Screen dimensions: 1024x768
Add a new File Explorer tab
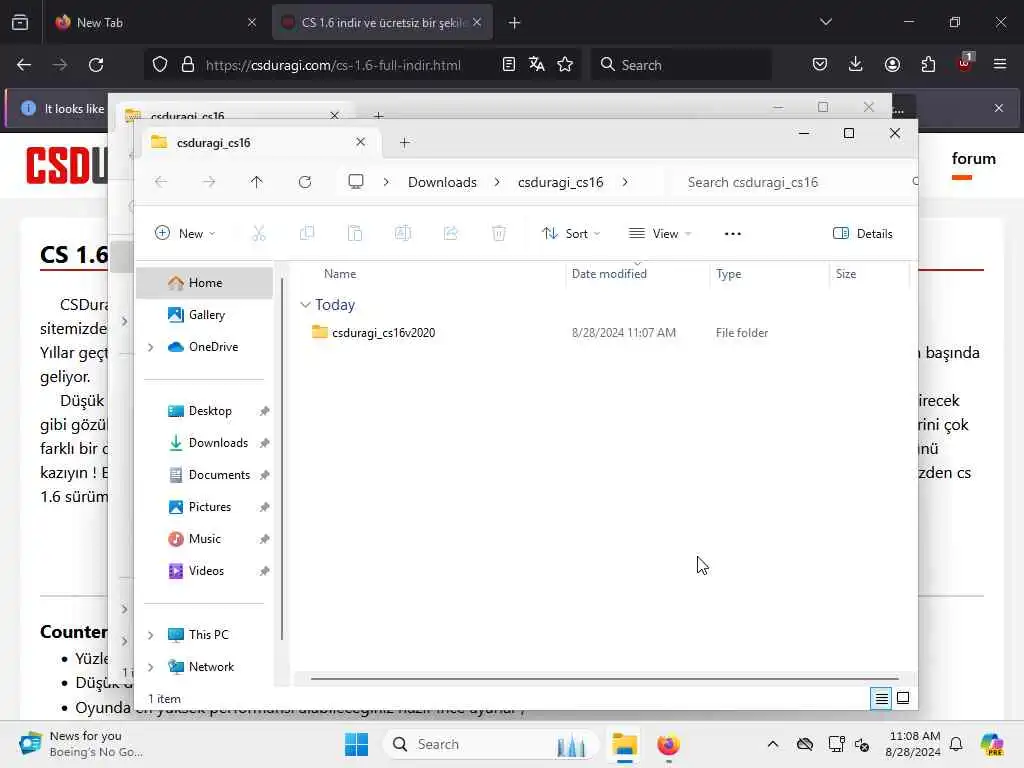[x=405, y=142]
